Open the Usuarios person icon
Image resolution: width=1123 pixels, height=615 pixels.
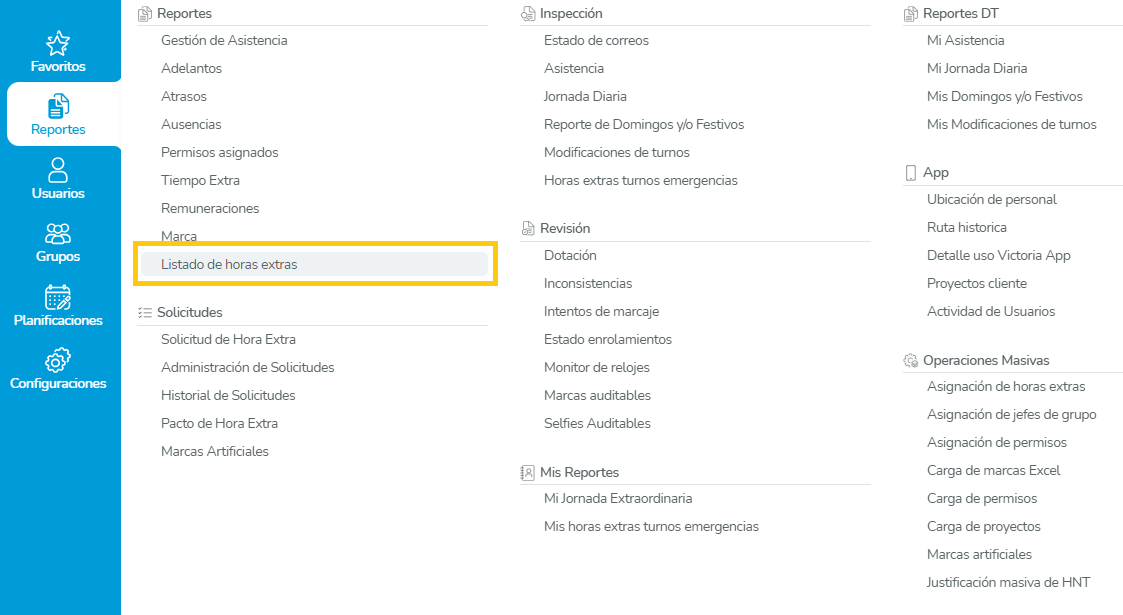pos(58,170)
